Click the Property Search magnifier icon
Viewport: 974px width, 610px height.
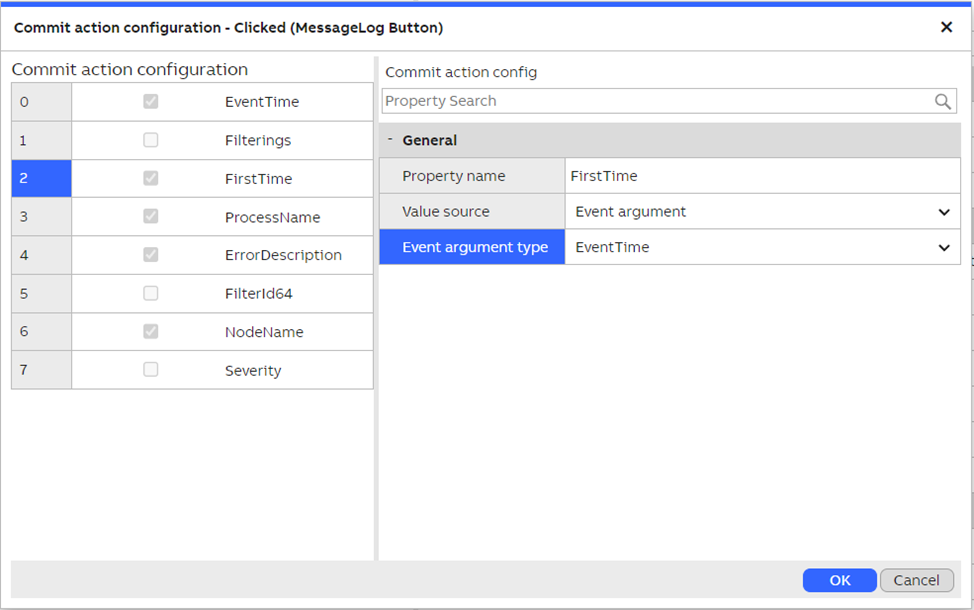[942, 101]
